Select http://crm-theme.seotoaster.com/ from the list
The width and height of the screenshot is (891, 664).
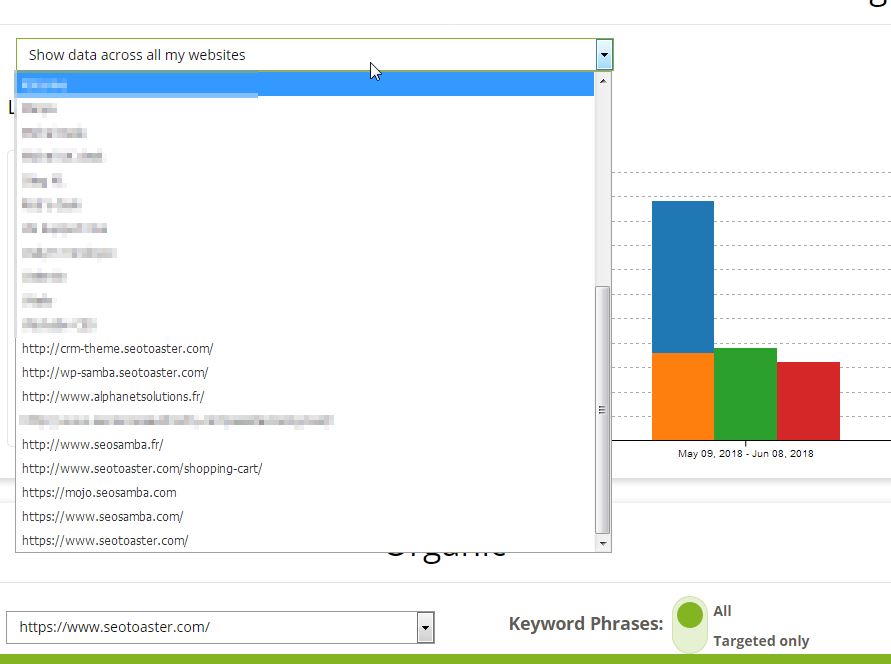coord(117,348)
